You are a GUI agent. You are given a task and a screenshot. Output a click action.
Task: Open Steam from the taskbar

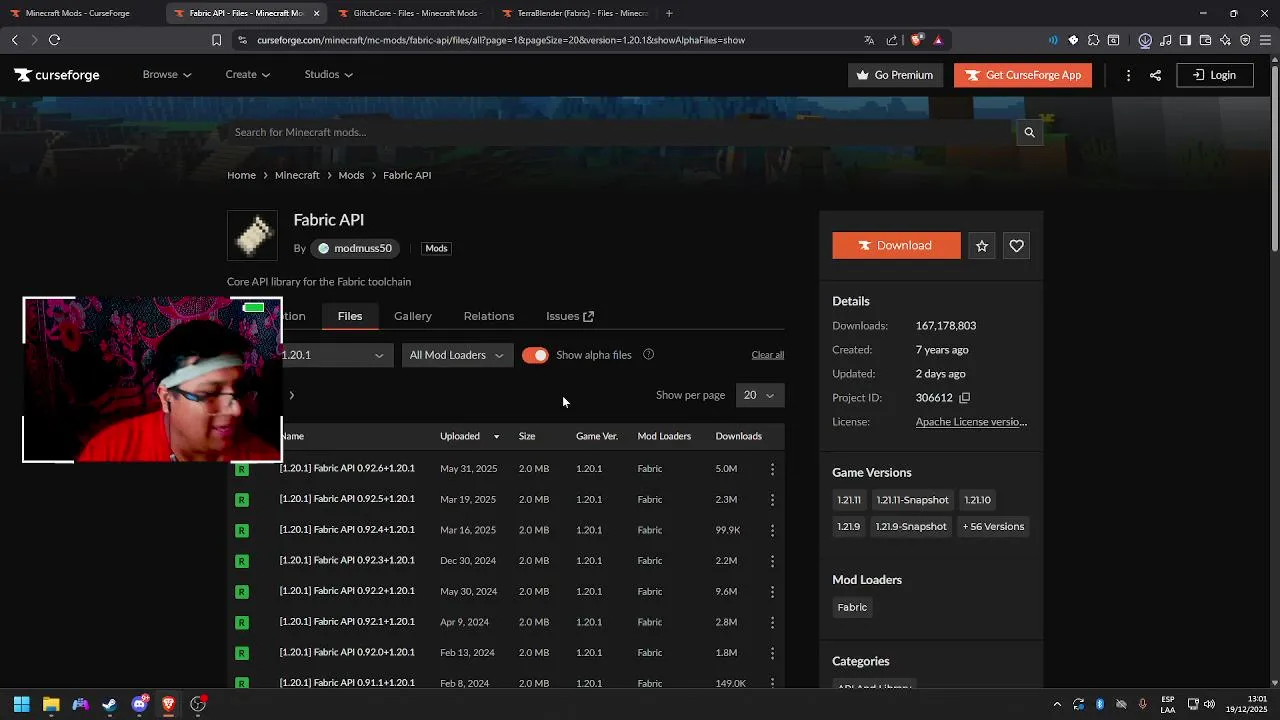pyautogui.click(x=109, y=704)
